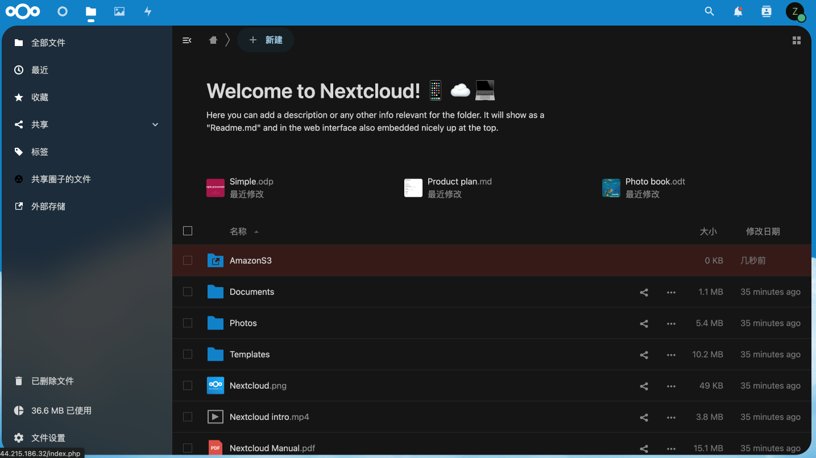Switch to grid view
816x458 pixels.
[x=796, y=40]
